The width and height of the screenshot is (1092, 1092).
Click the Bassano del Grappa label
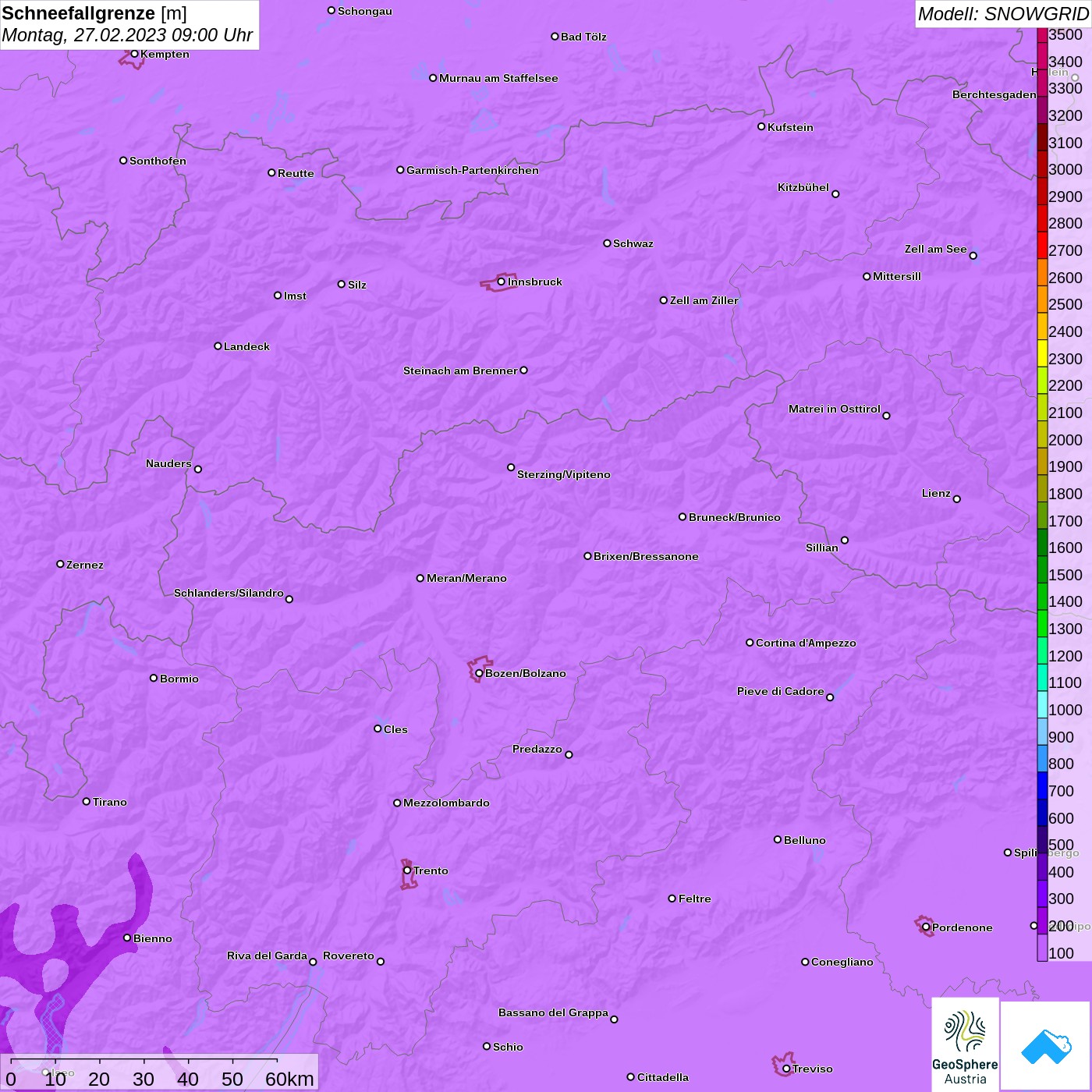tap(553, 1012)
